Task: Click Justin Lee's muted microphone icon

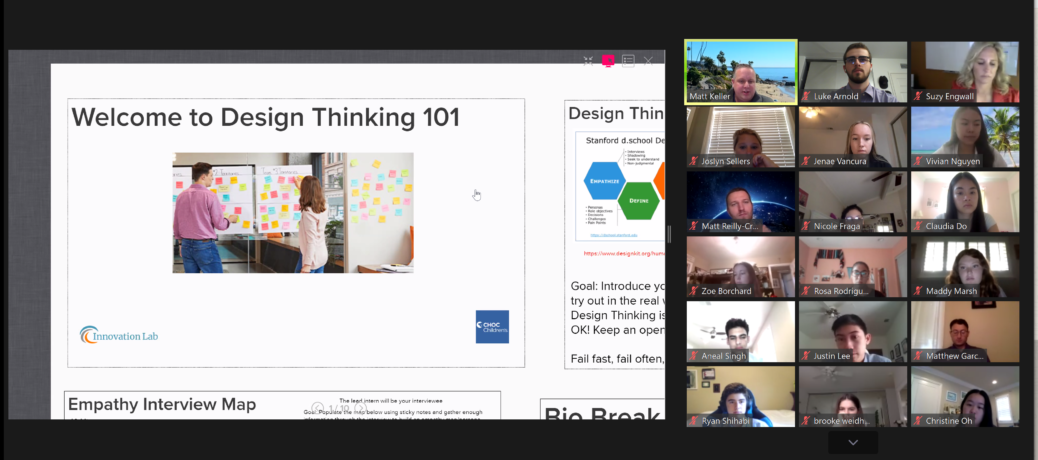Action: (x=806, y=356)
